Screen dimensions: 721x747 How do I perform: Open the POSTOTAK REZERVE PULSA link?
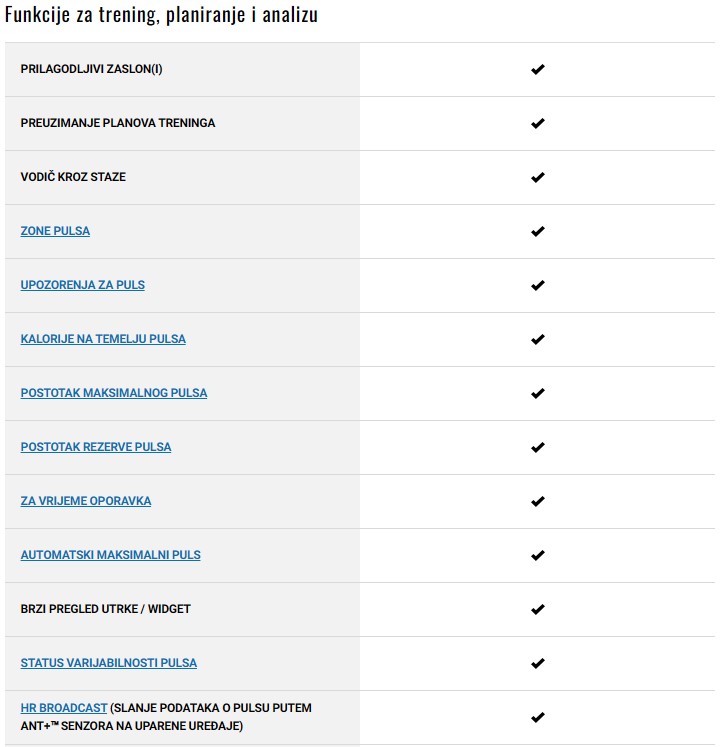95,447
